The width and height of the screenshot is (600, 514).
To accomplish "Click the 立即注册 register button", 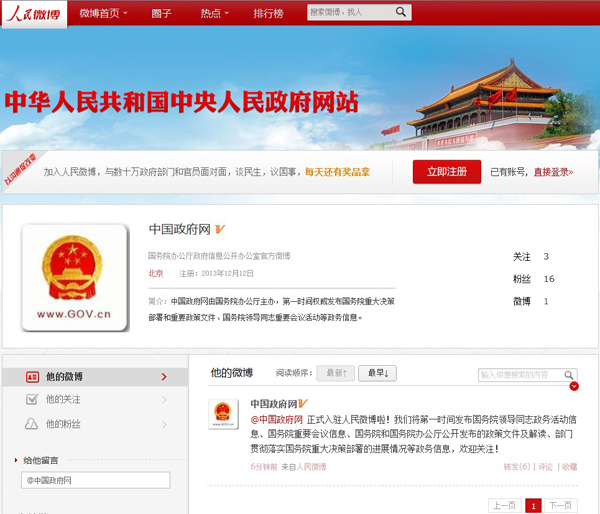I will (446, 172).
